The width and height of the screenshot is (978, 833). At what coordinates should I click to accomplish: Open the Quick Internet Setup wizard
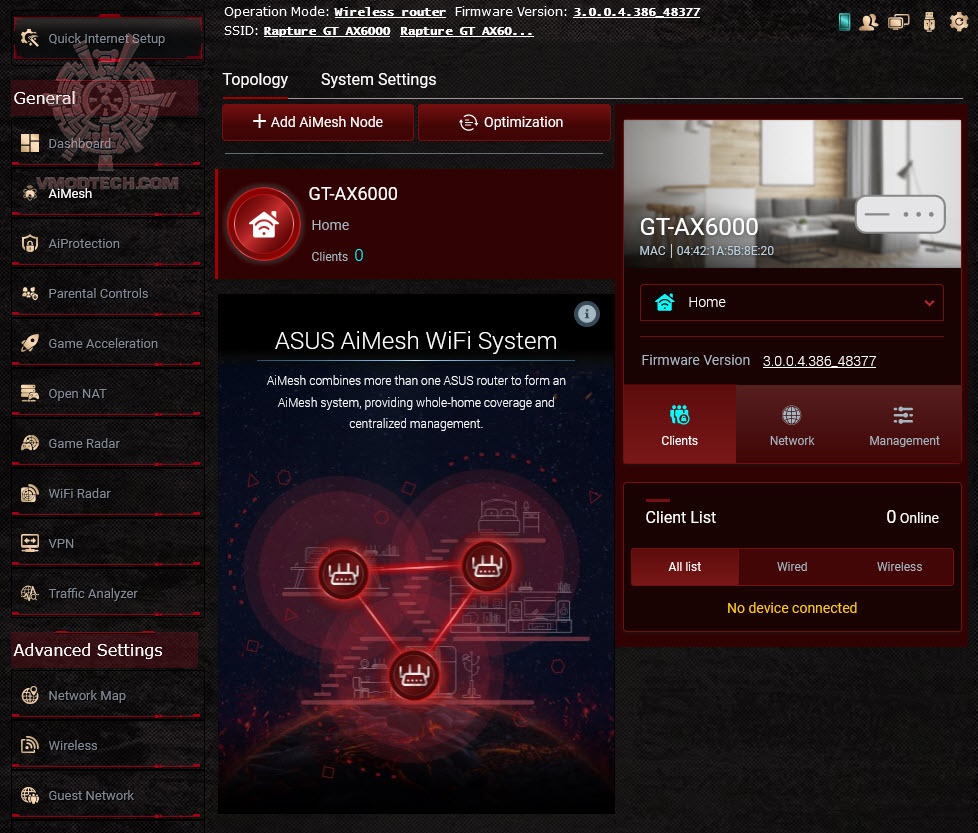click(107, 39)
